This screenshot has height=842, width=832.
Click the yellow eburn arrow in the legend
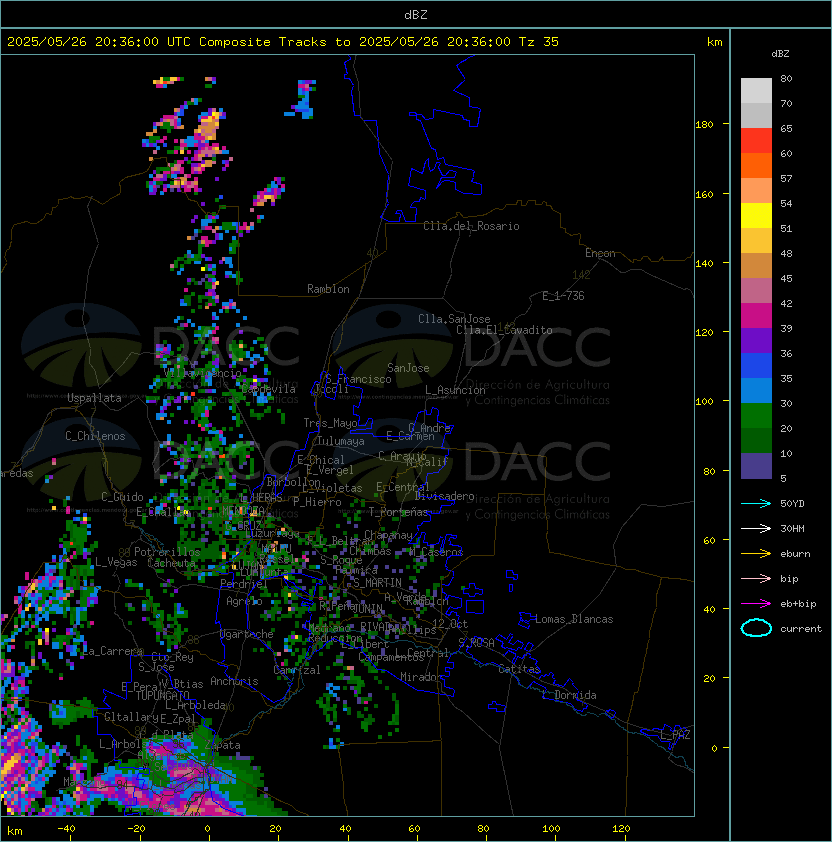tap(756, 554)
